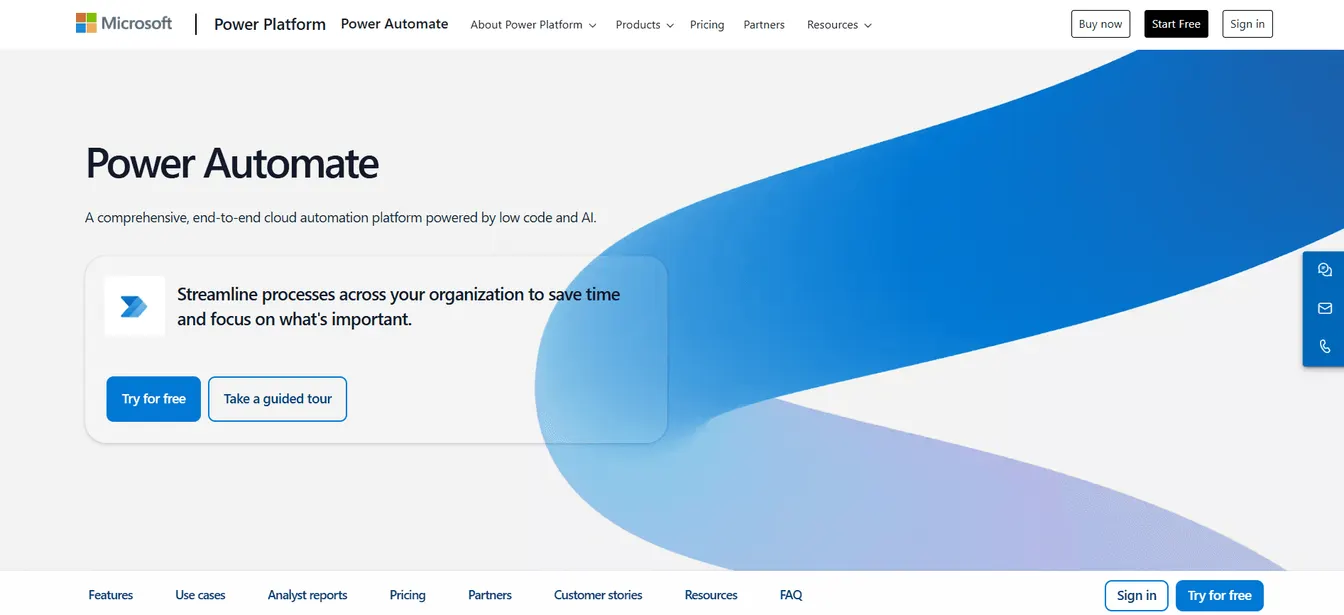Image resolution: width=1344 pixels, height=615 pixels.
Task: Open Pricing in the top navigation
Action: (x=707, y=25)
